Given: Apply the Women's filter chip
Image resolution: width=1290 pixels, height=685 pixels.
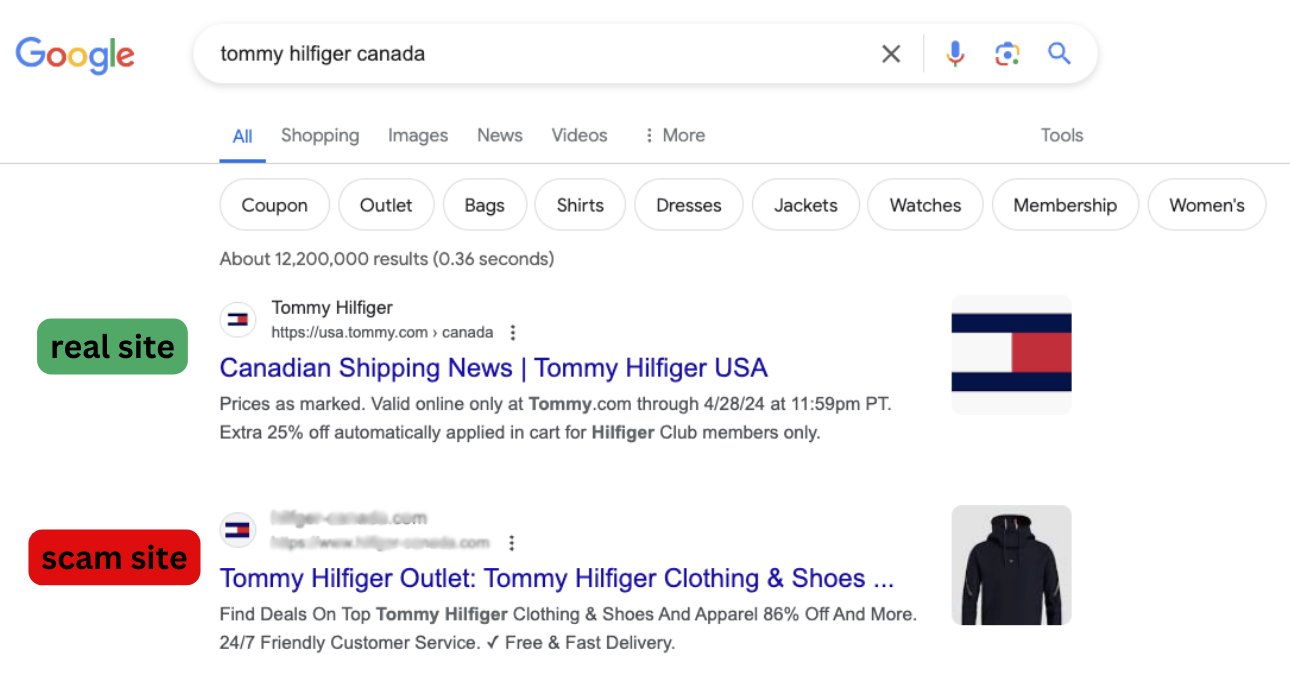Looking at the screenshot, I should click(x=1207, y=205).
